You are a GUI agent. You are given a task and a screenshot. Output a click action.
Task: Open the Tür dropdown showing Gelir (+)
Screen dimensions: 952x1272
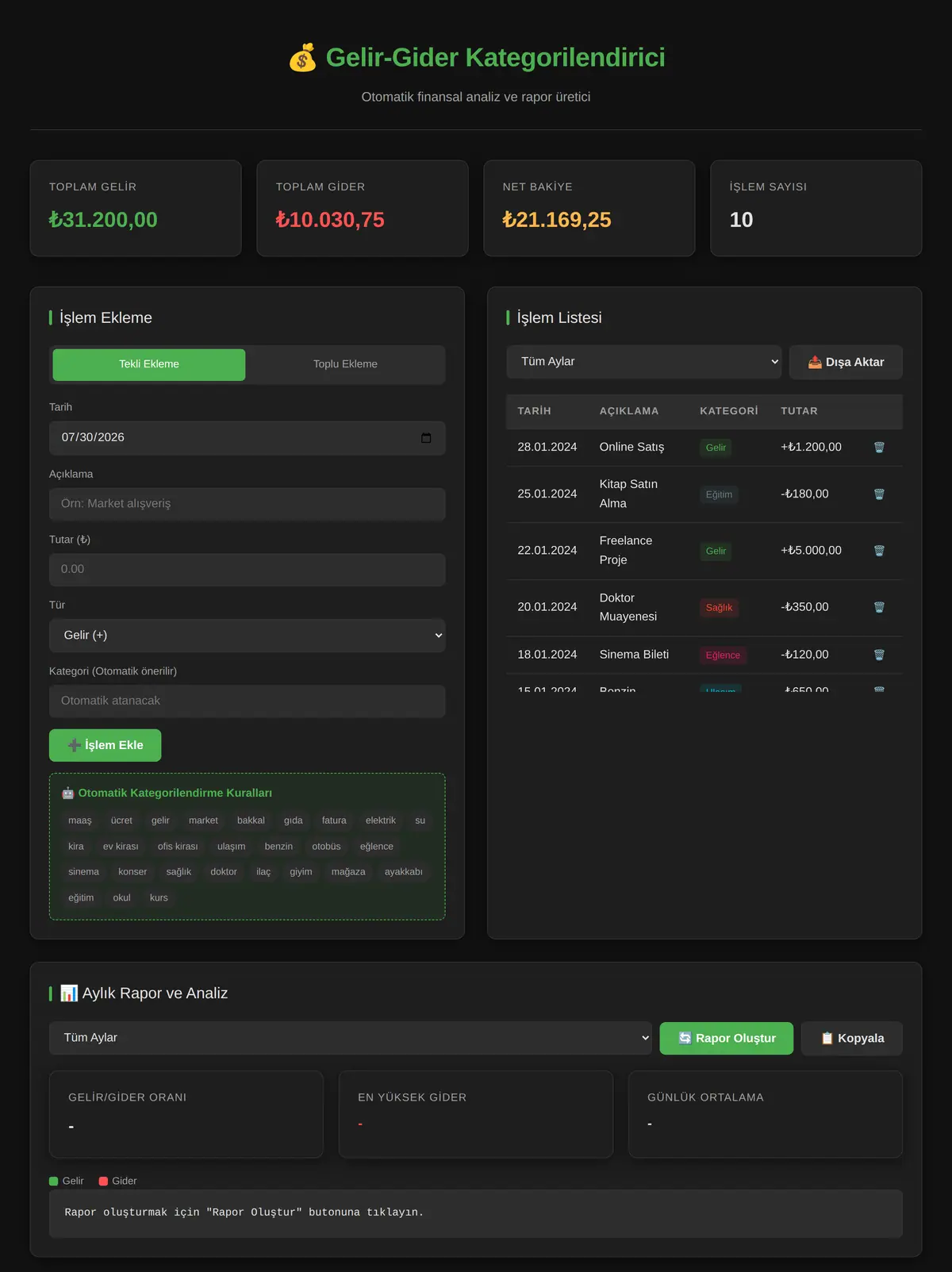point(248,635)
